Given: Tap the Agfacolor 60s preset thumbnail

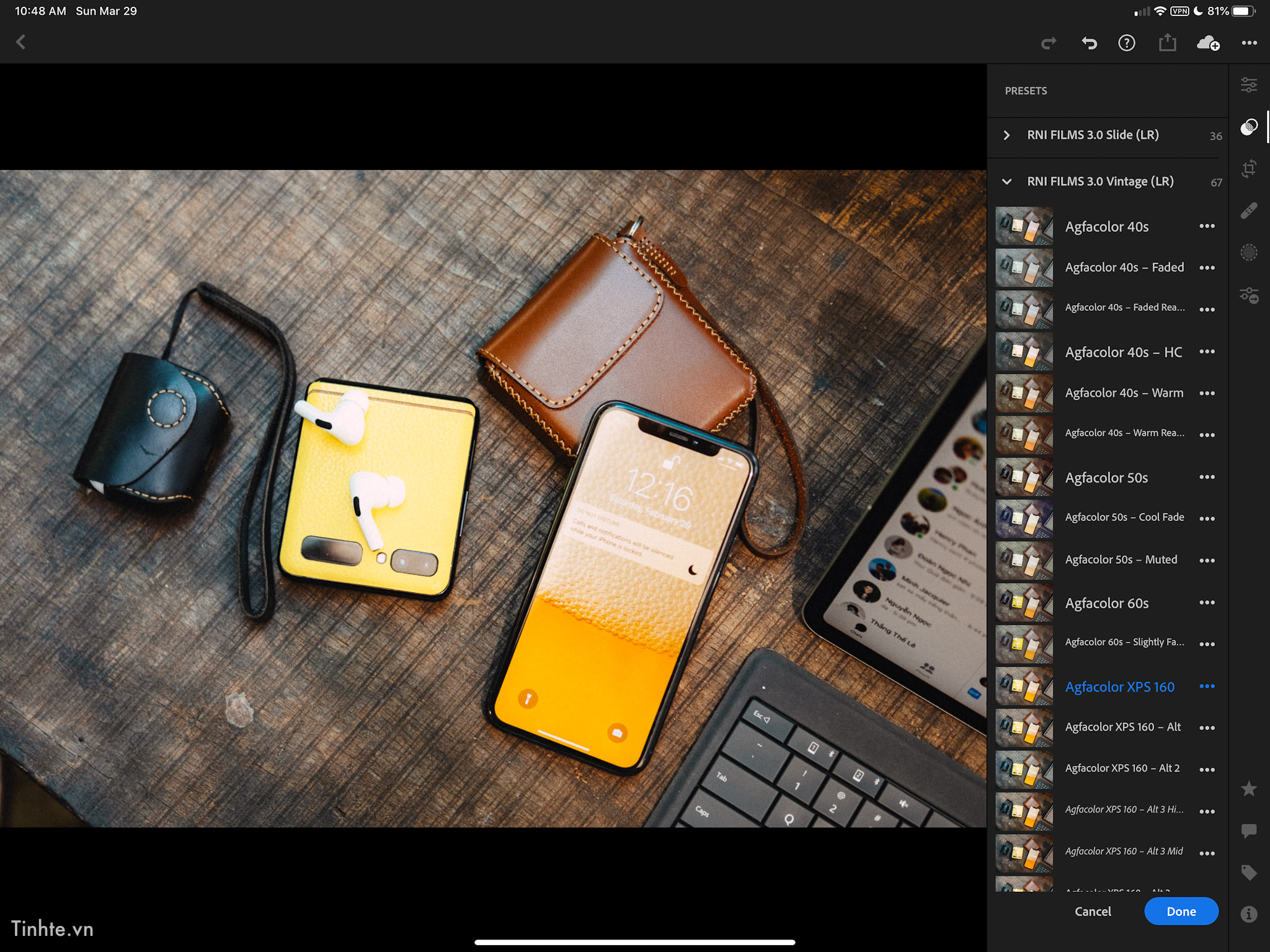Looking at the screenshot, I should point(1024,602).
